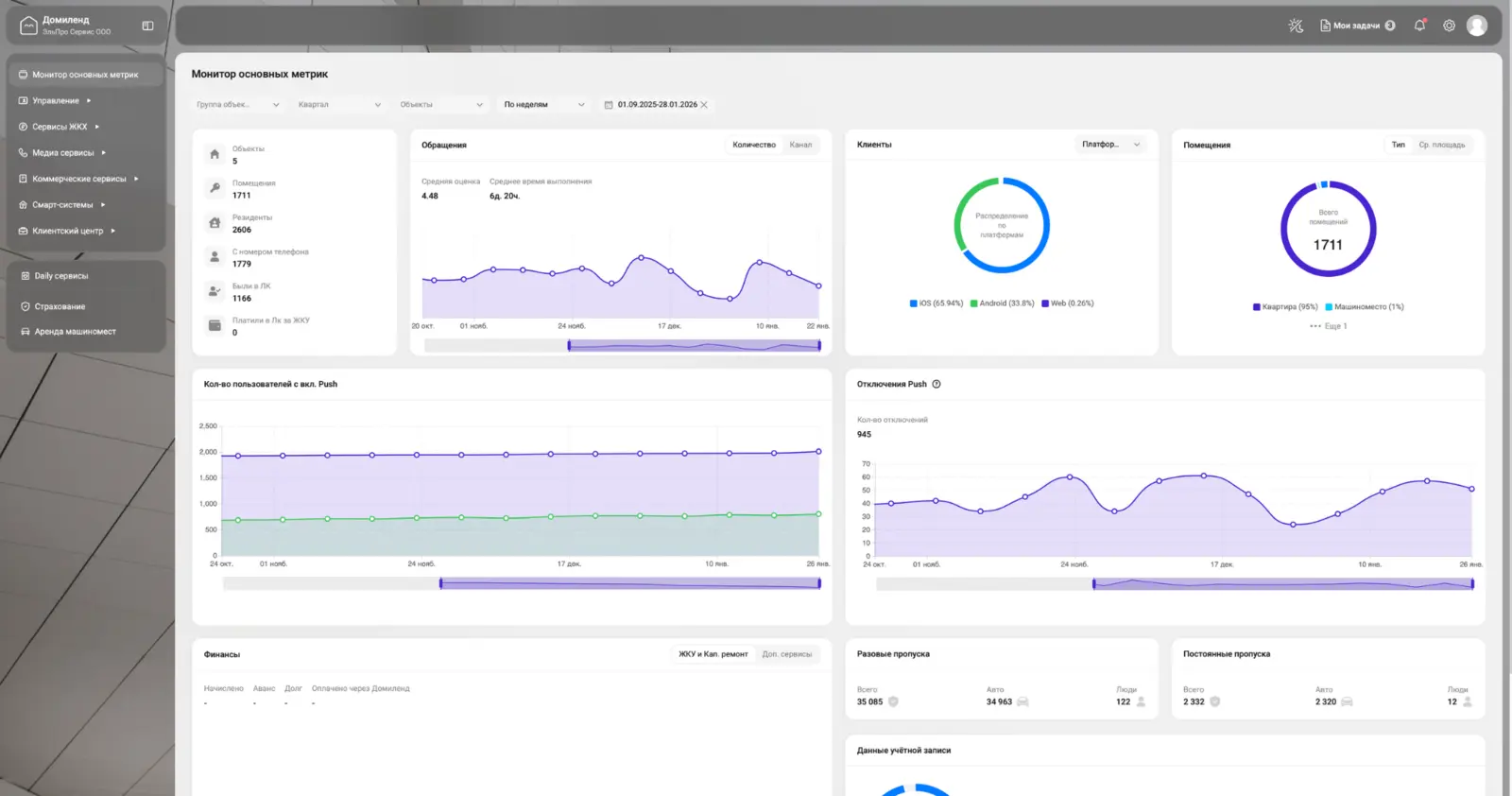Show more legend items via Еще 1
Viewport: 1512px width, 796px height.
click(x=1329, y=326)
